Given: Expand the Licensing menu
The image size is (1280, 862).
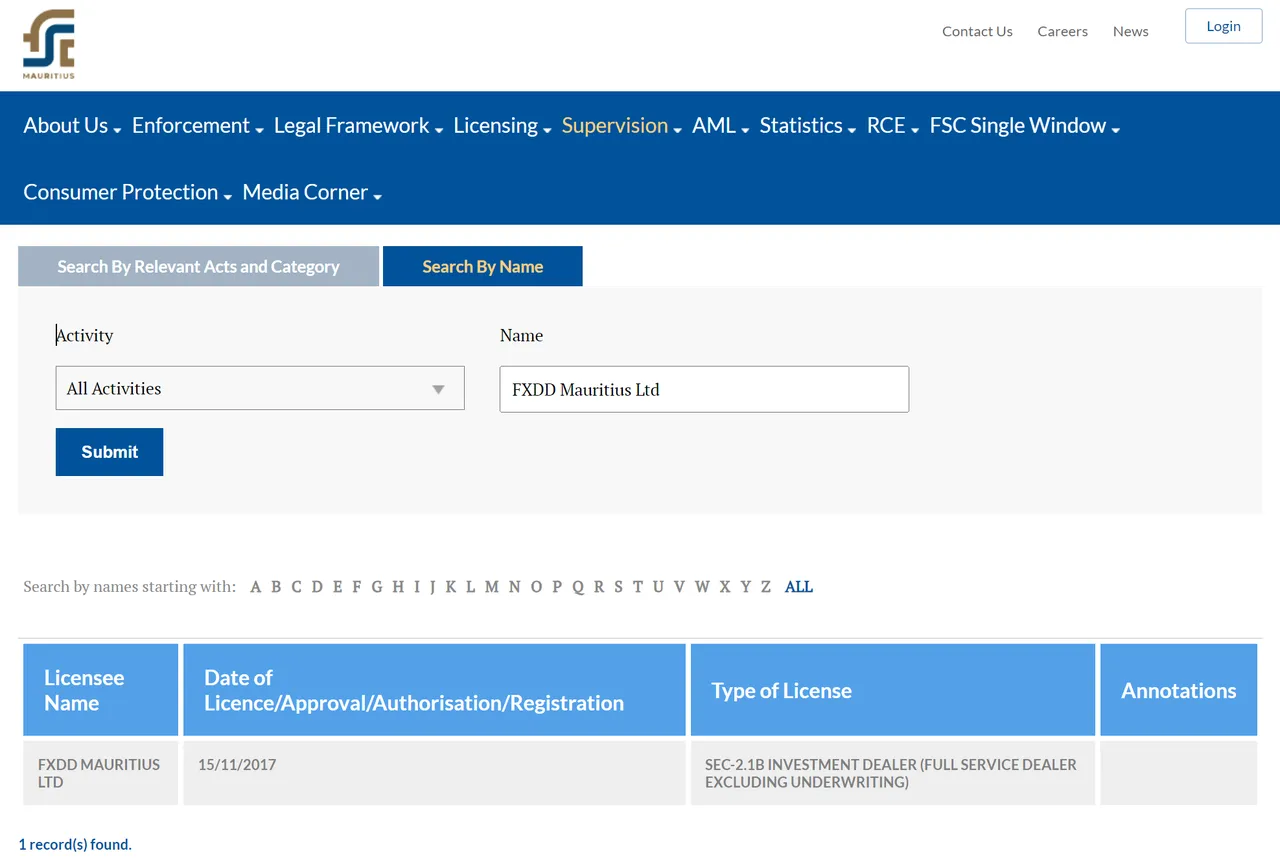Looking at the screenshot, I should pos(502,125).
